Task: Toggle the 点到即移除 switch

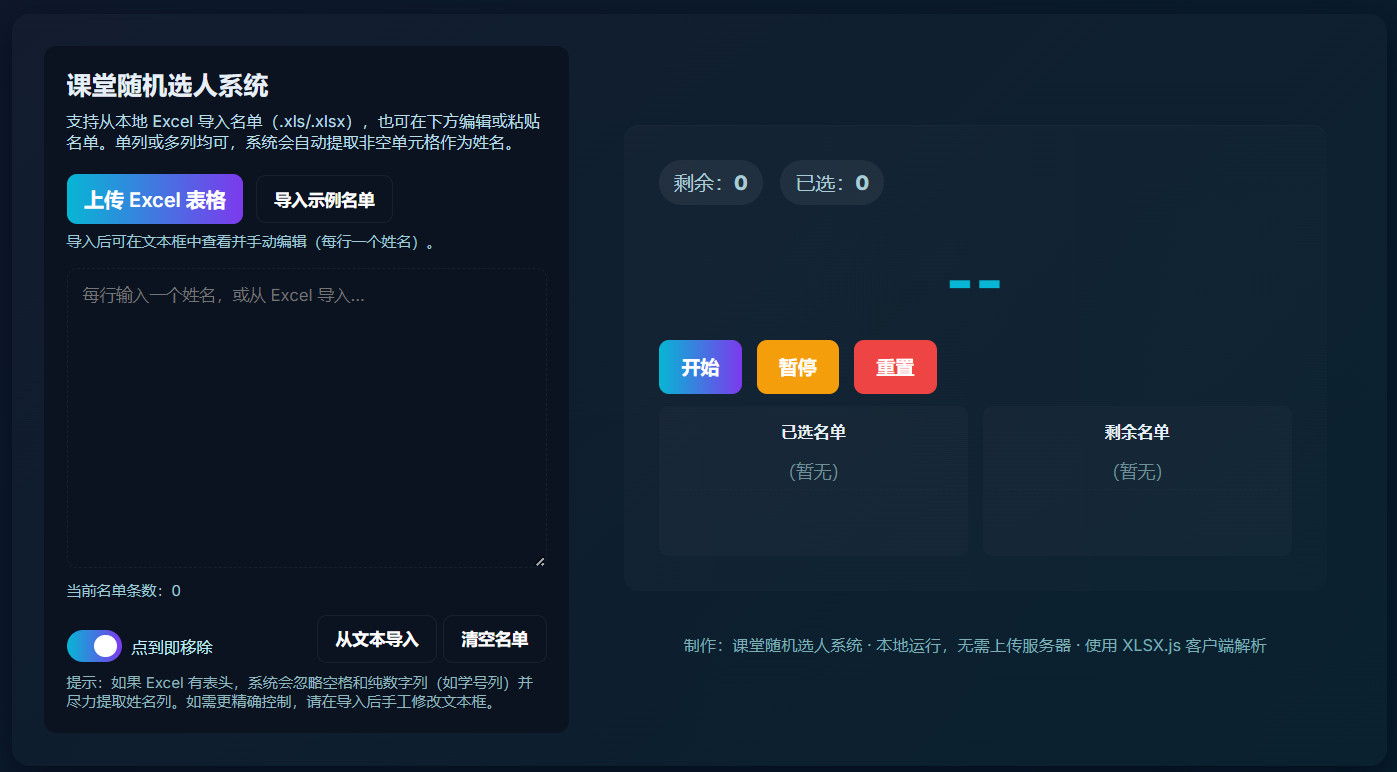Action: 94,646
